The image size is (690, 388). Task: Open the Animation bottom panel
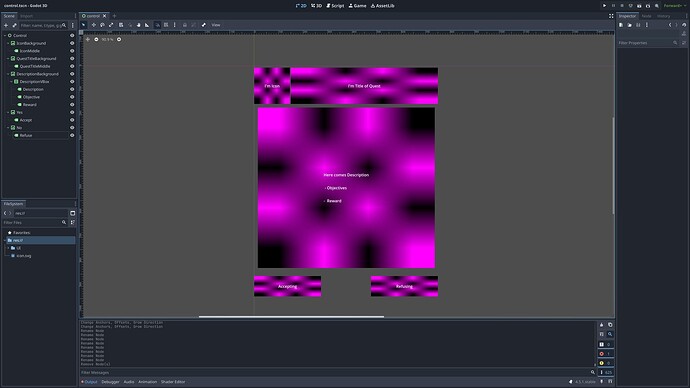(147, 382)
